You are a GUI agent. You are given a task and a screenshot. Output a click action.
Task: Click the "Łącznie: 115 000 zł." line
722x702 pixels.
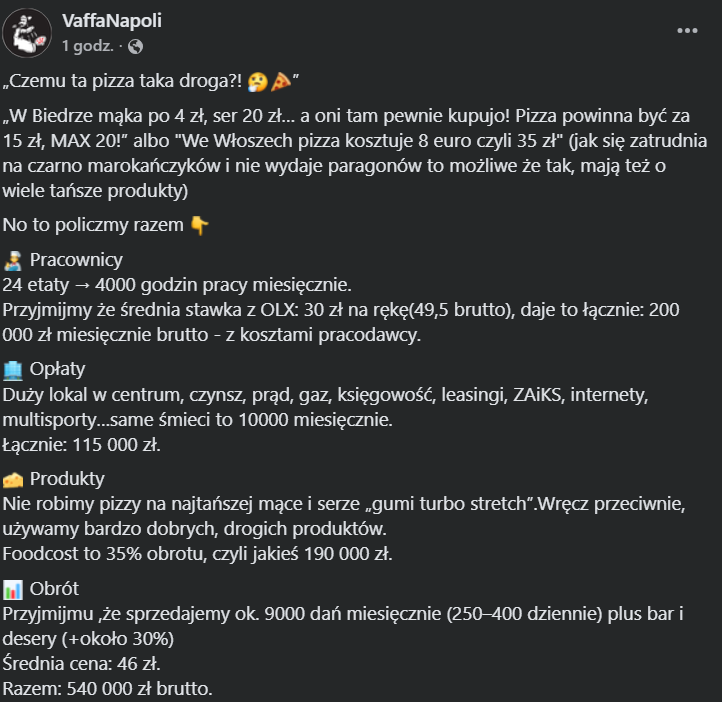(x=82, y=443)
